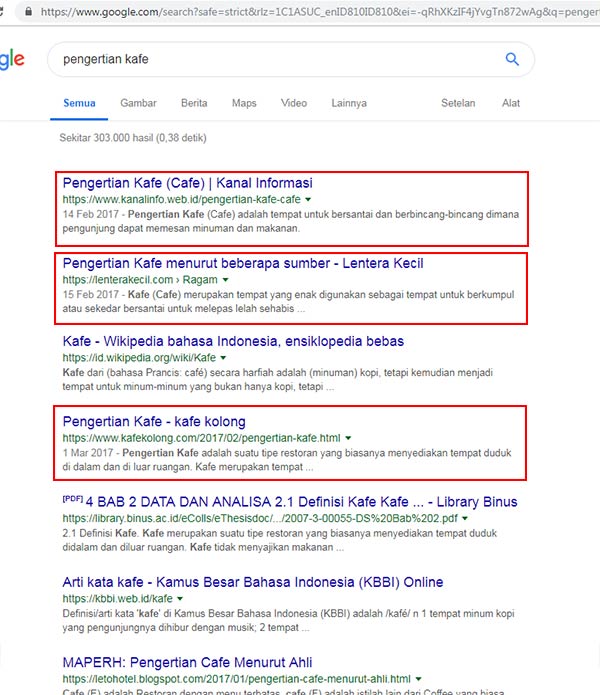Click the 1 Mar 2017 snippet date
The height and width of the screenshot is (695, 600).
(88, 453)
